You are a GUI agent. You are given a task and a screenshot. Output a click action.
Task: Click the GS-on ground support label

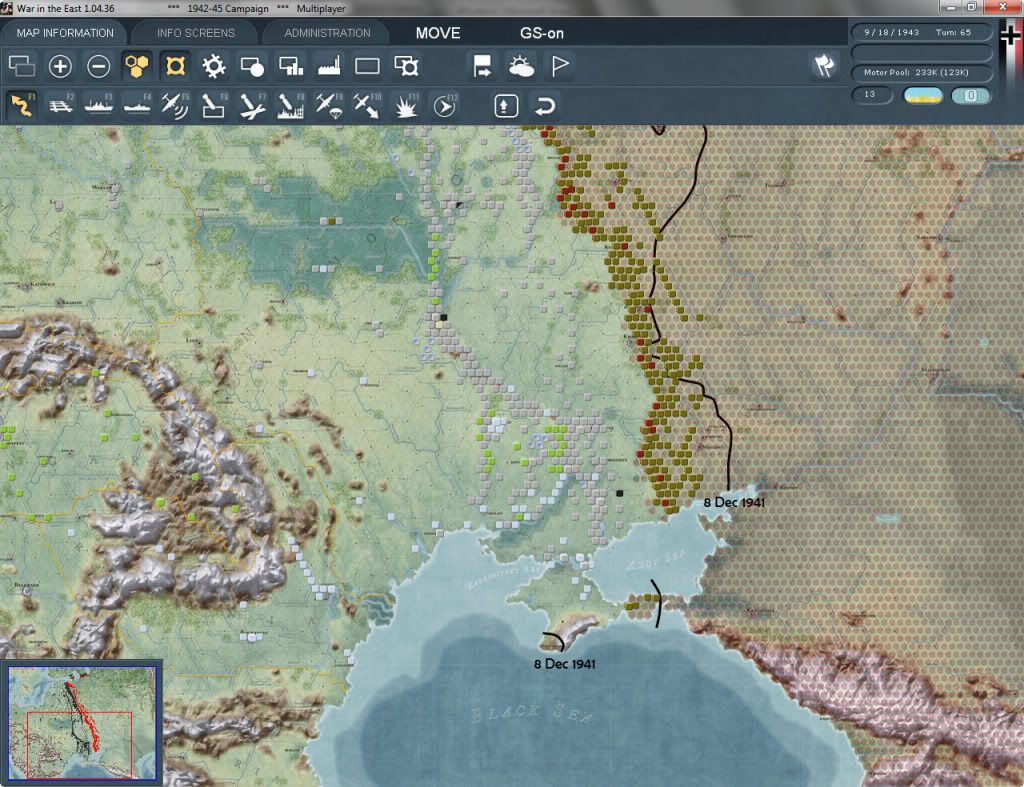(541, 33)
